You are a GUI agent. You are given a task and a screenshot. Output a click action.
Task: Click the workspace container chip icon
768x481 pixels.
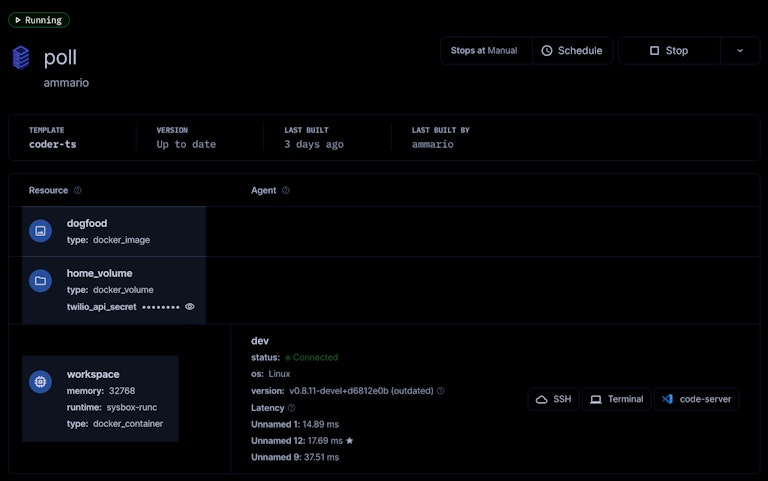click(40, 381)
